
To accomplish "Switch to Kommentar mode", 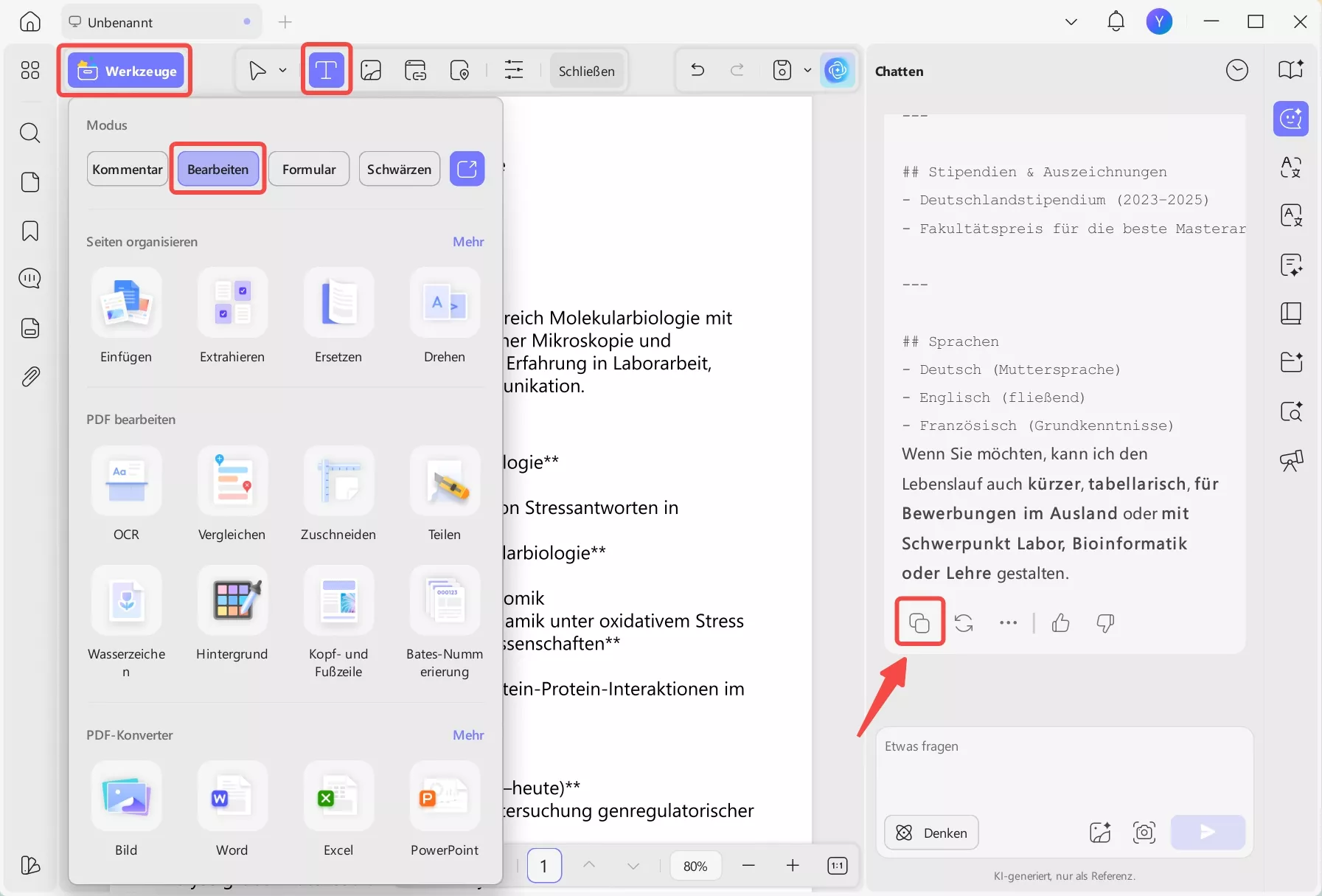I will point(126,168).
